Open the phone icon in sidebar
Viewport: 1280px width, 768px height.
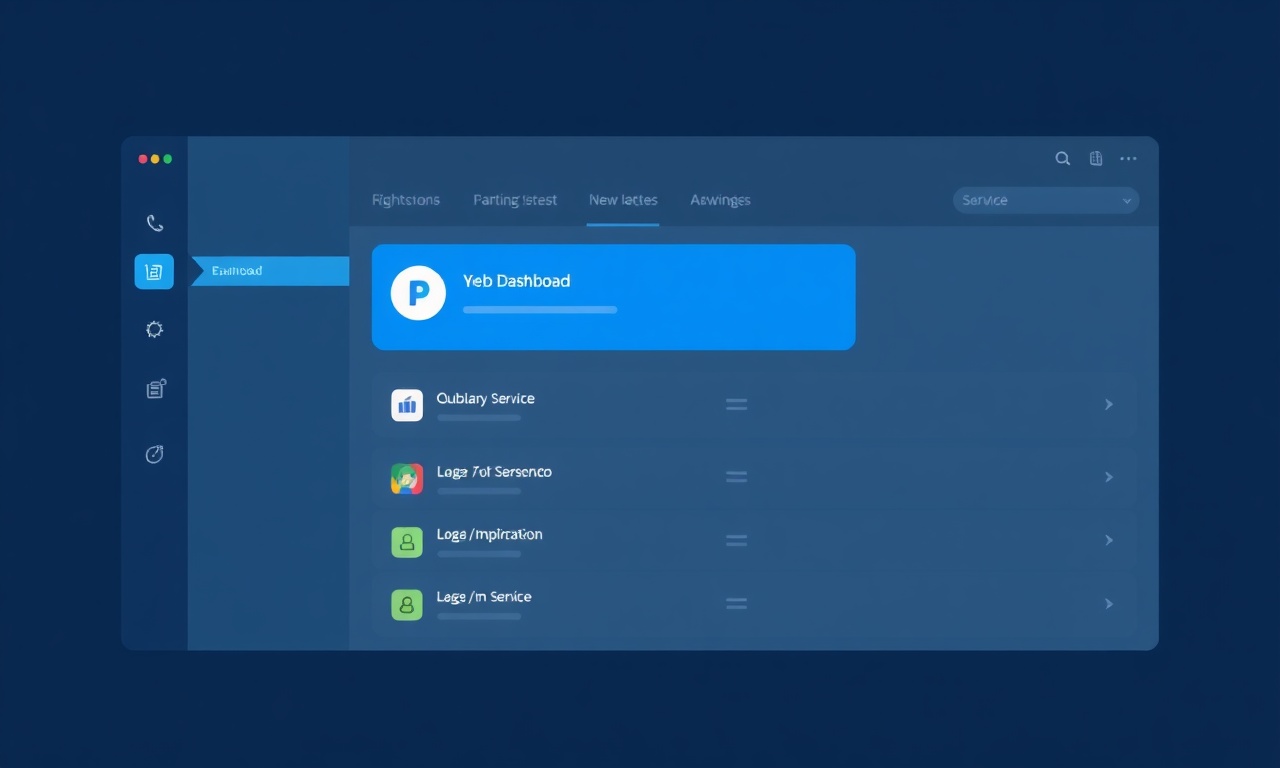(x=154, y=223)
